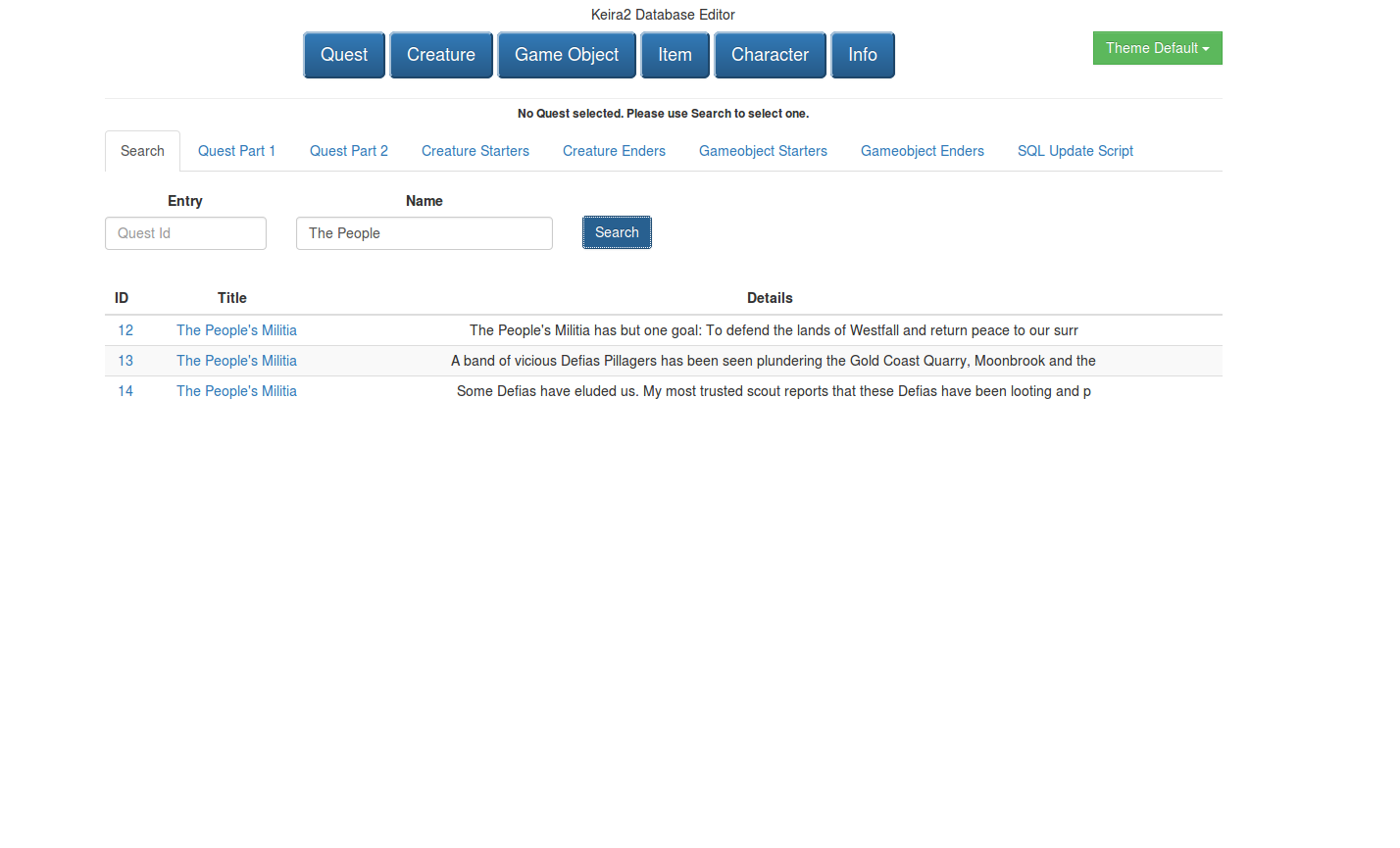
Task: Select details text starting 'Some Defias have eluded us'
Action: click(774, 391)
